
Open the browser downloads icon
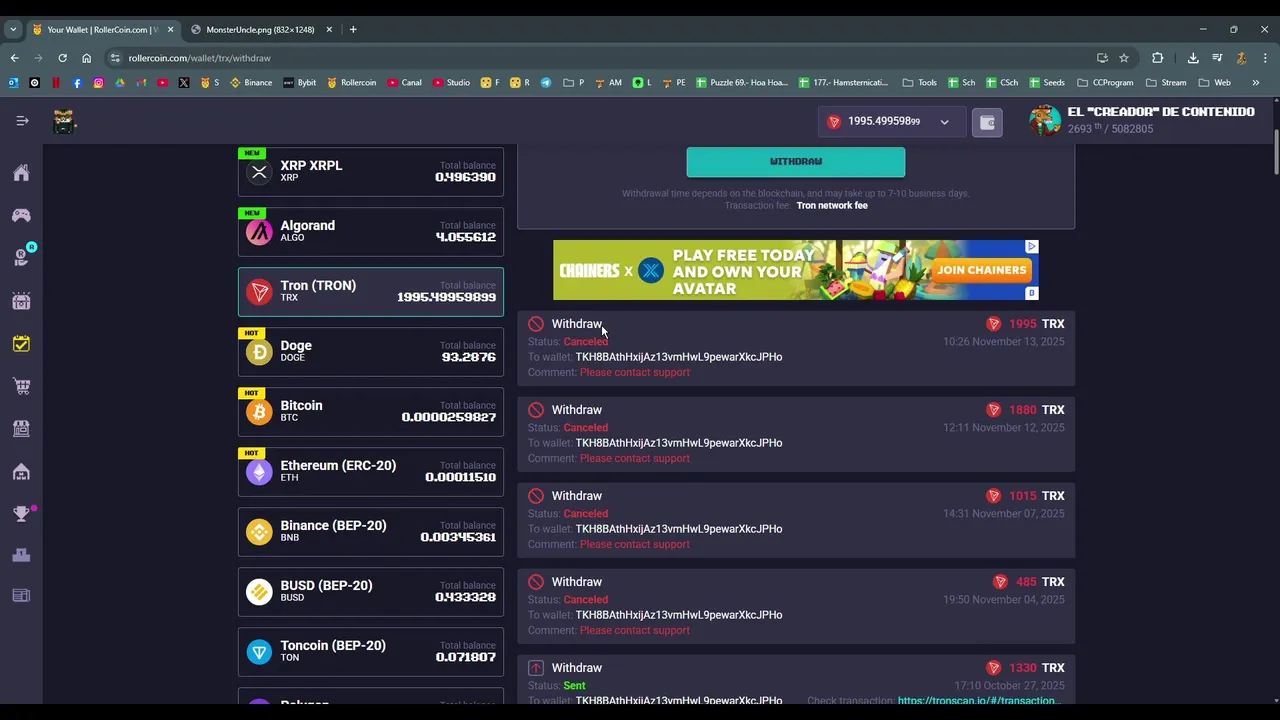(x=1193, y=58)
